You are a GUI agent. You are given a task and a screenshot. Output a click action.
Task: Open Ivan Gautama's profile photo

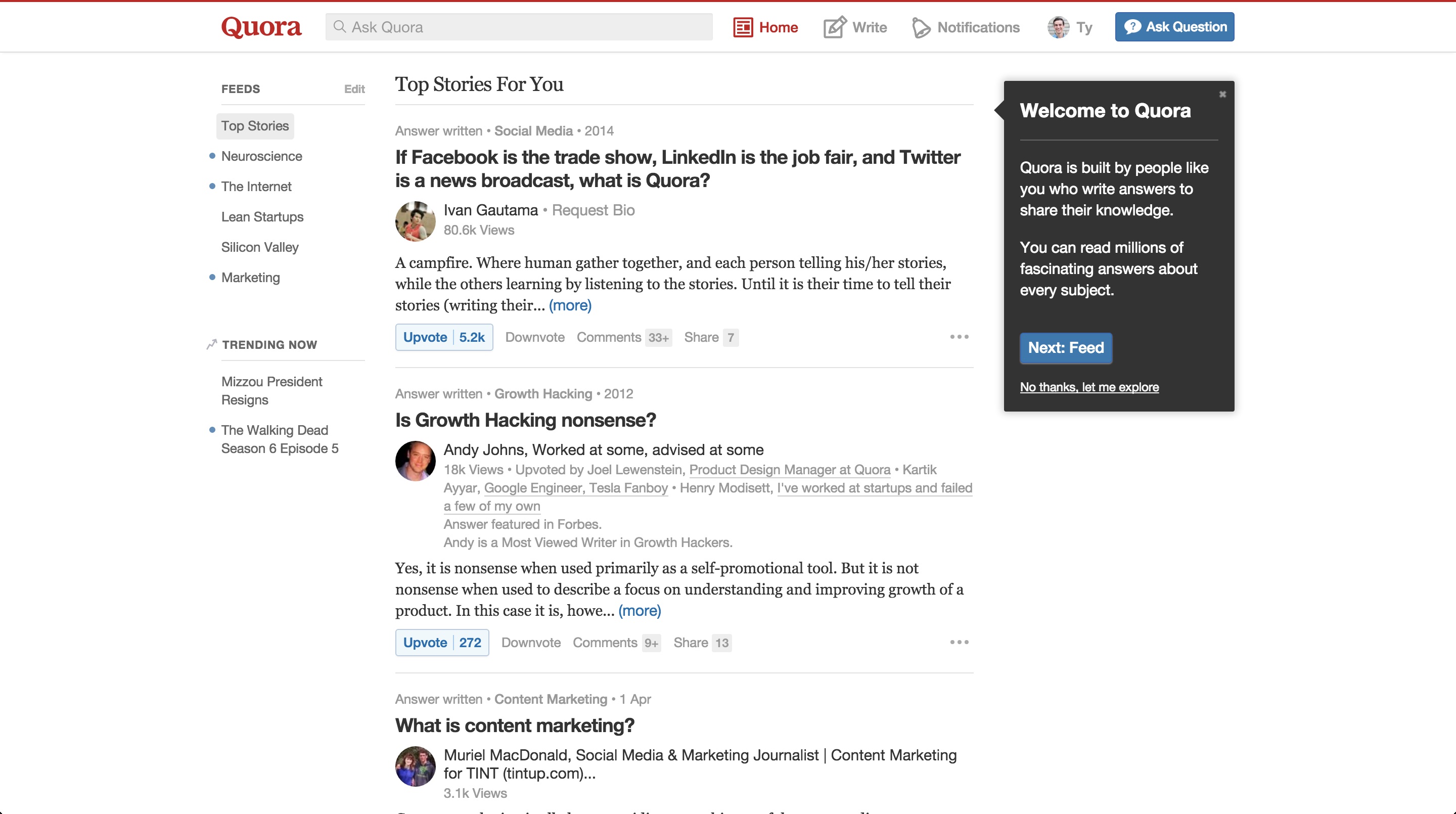tap(416, 221)
